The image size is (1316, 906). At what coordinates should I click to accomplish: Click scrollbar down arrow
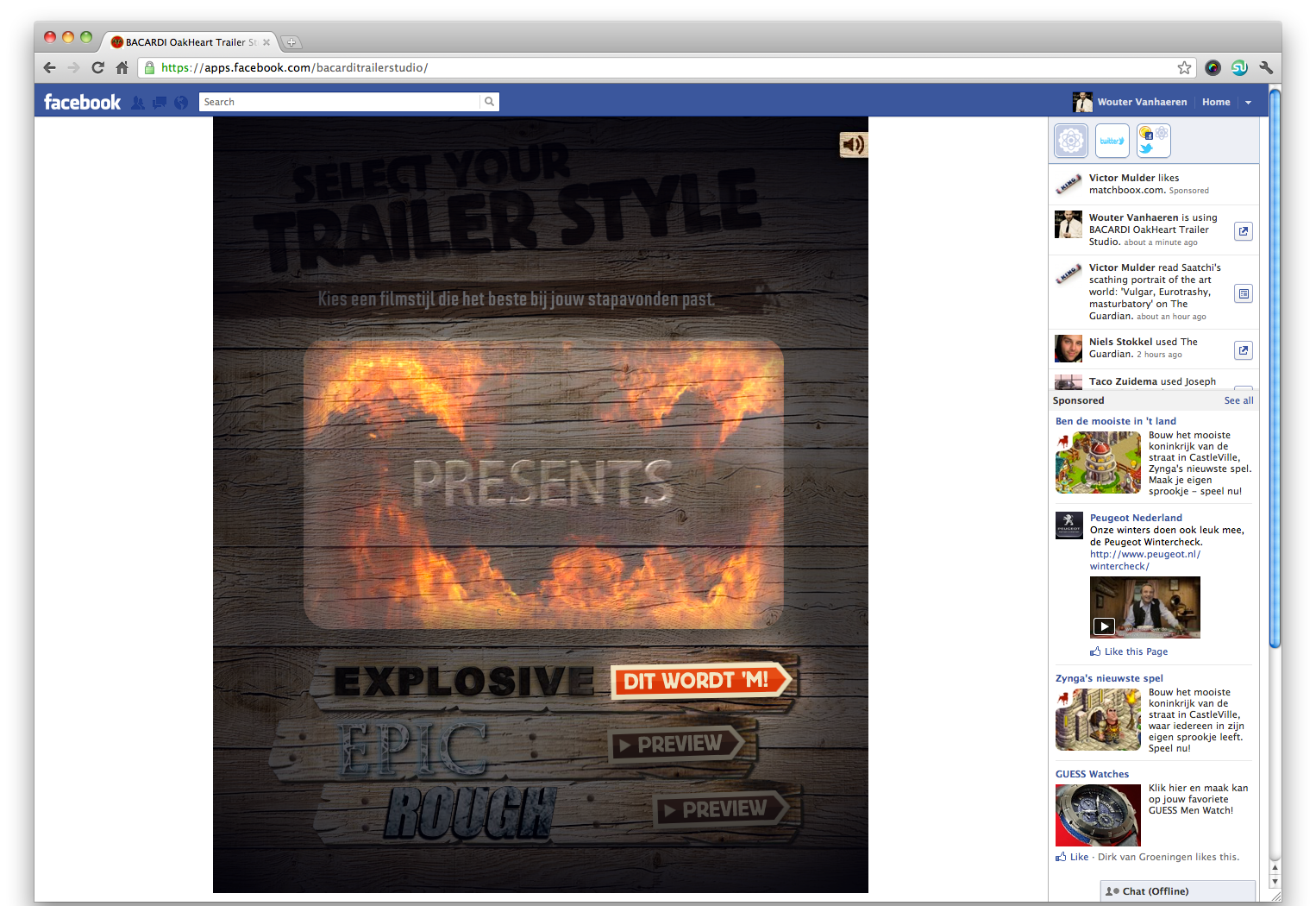1275,882
